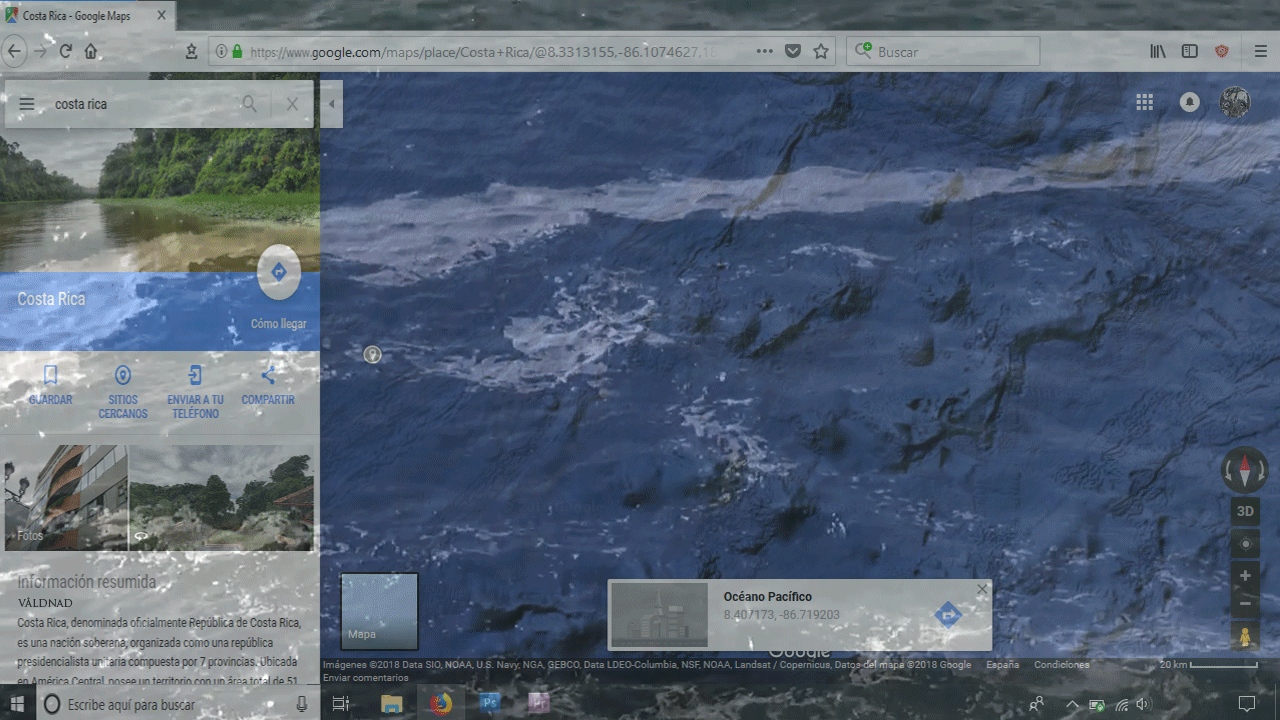The height and width of the screenshot is (720, 1280).
Task: Close the Costa Rica - Google Maps tab
Action: 162,16
